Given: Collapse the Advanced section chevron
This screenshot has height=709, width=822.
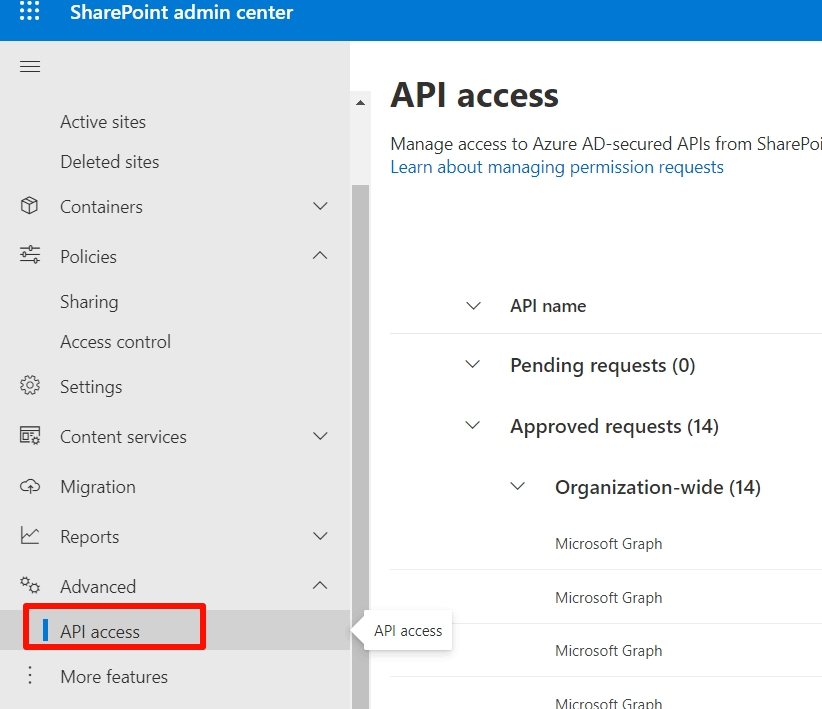Looking at the screenshot, I should coord(320,585).
